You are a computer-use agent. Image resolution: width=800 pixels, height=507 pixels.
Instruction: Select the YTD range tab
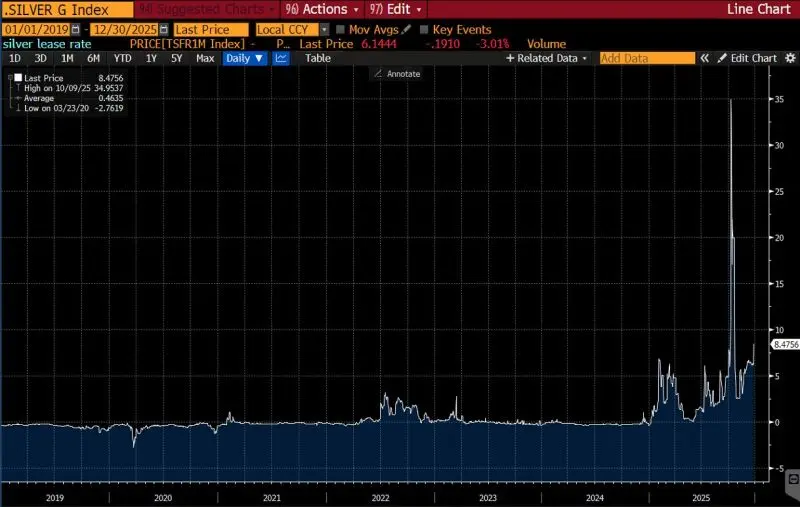(122, 58)
